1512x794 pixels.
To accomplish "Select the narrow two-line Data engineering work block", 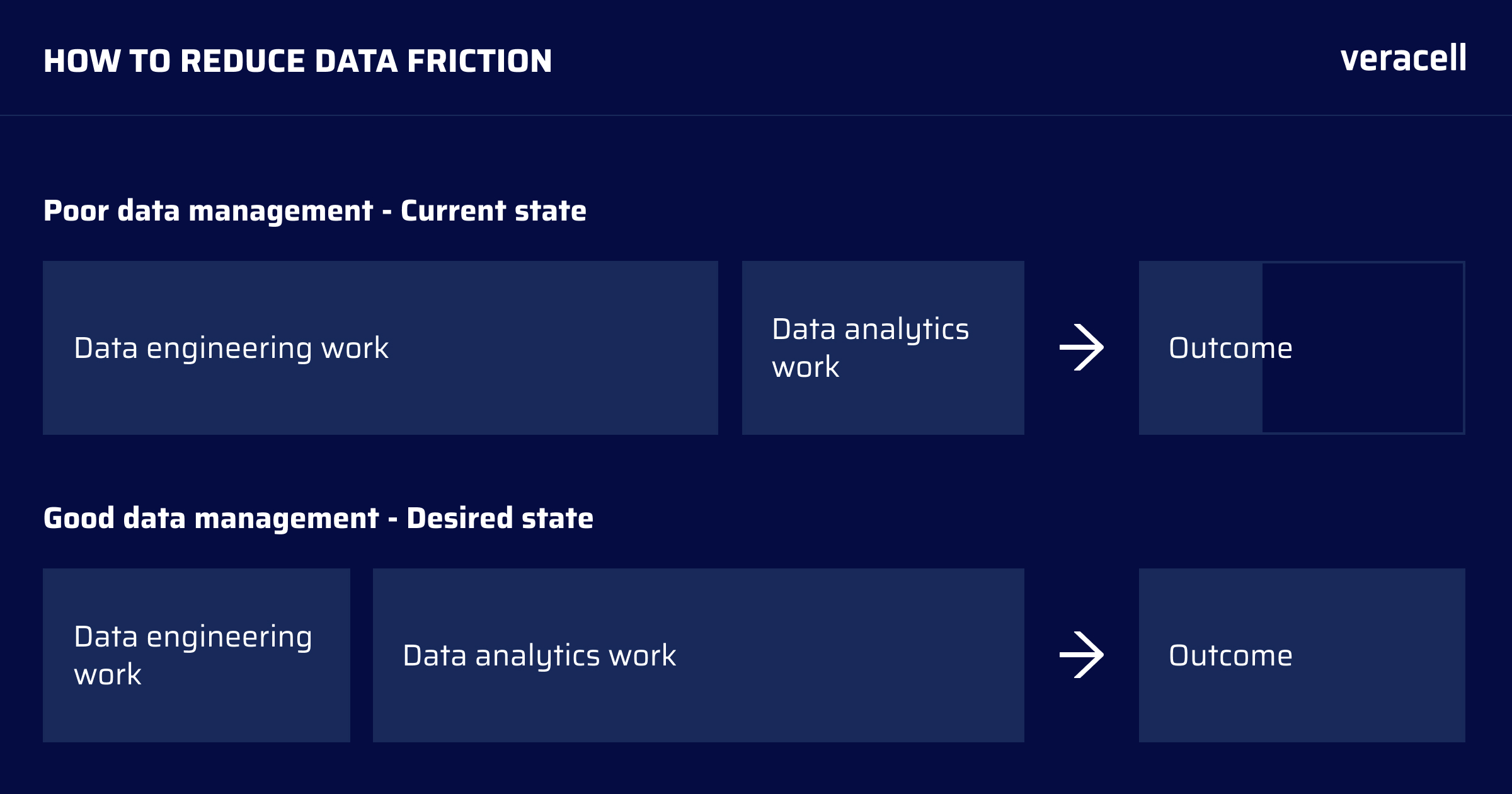I will (197, 655).
